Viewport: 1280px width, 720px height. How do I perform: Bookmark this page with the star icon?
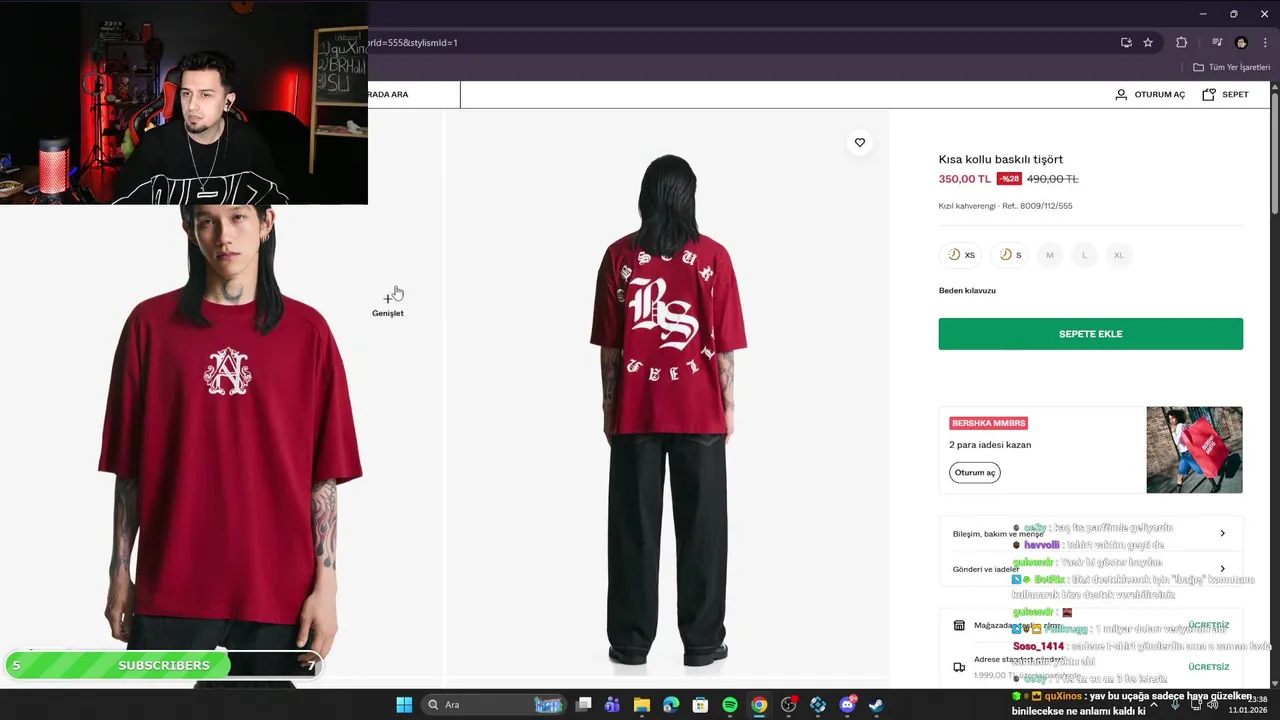click(1148, 43)
